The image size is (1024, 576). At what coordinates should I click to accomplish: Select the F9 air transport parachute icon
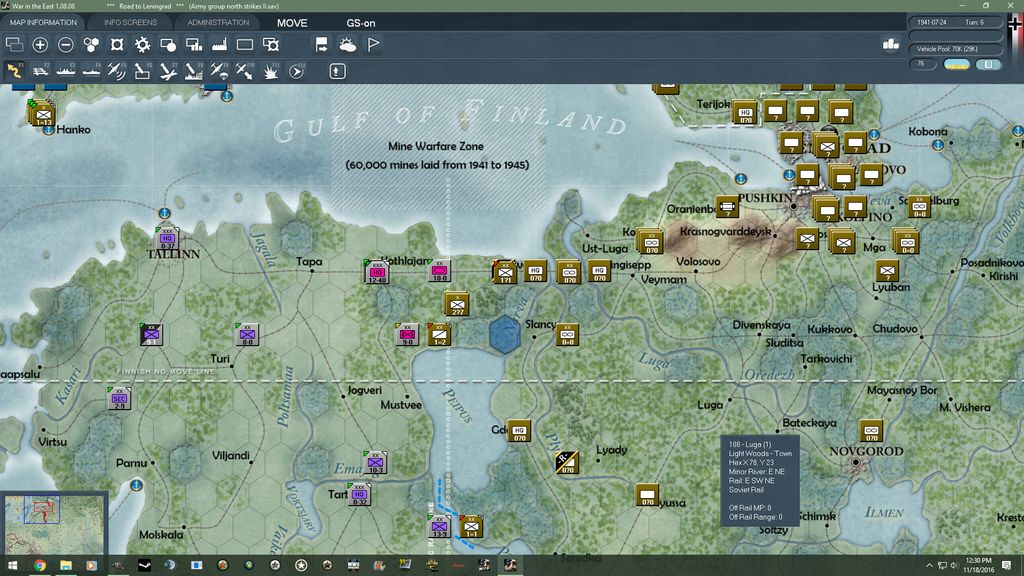[219, 71]
